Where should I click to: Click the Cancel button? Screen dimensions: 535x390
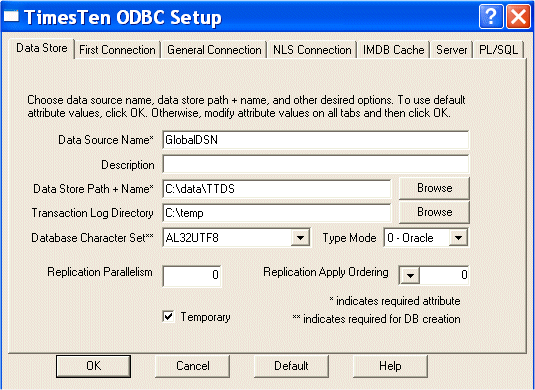192,366
